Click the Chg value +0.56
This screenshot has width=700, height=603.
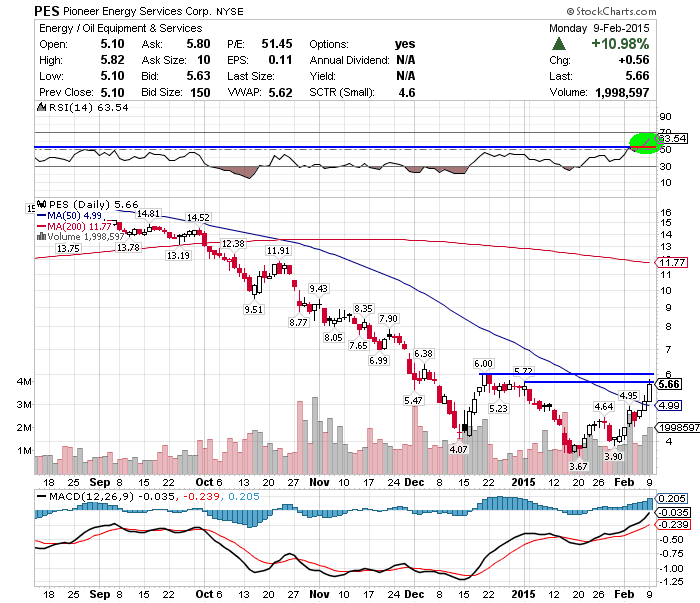[634, 60]
